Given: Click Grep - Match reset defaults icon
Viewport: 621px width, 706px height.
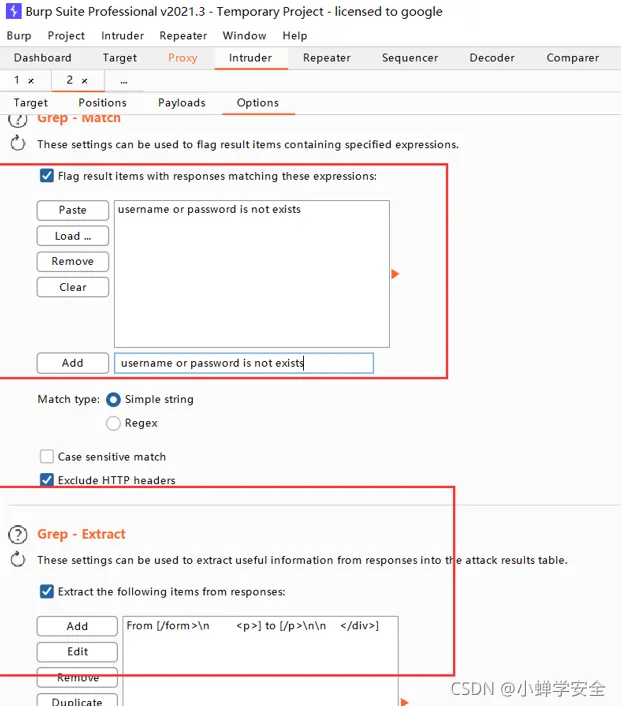Looking at the screenshot, I should (x=18, y=144).
